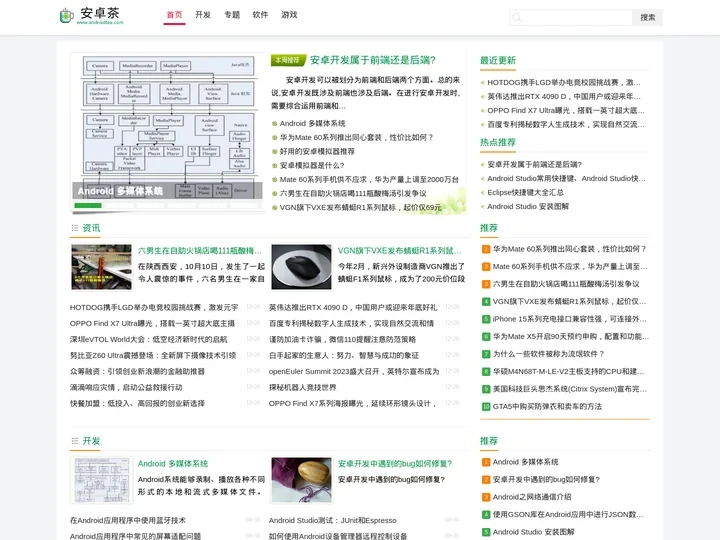This screenshot has width=720, height=540.
Task: Click rank 1 badge beside 华为Mate 60系列推出同心套装
Action: (486, 249)
